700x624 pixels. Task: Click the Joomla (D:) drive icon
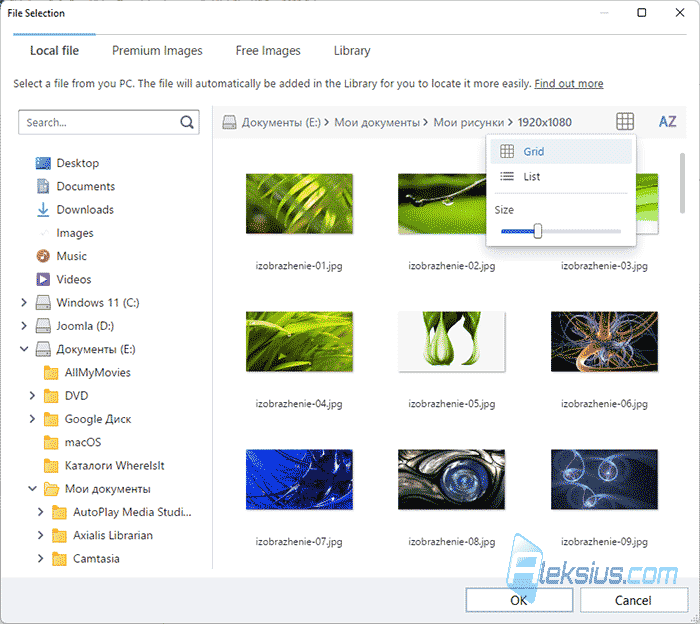43,326
